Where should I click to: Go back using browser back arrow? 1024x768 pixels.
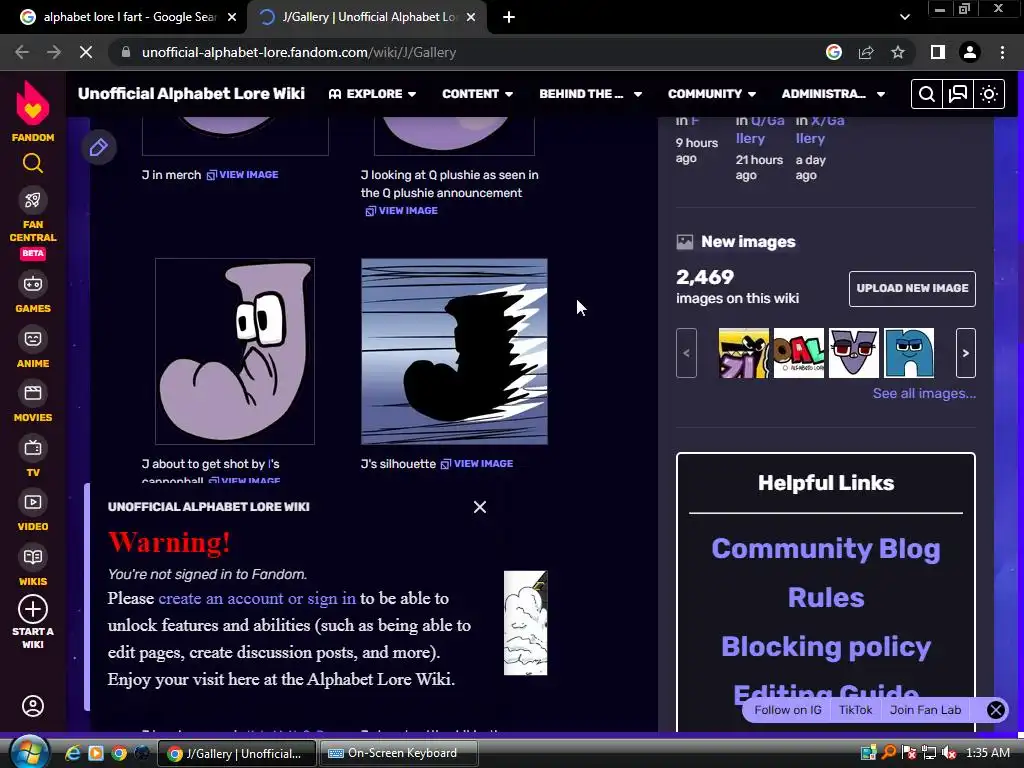point(22,52)
